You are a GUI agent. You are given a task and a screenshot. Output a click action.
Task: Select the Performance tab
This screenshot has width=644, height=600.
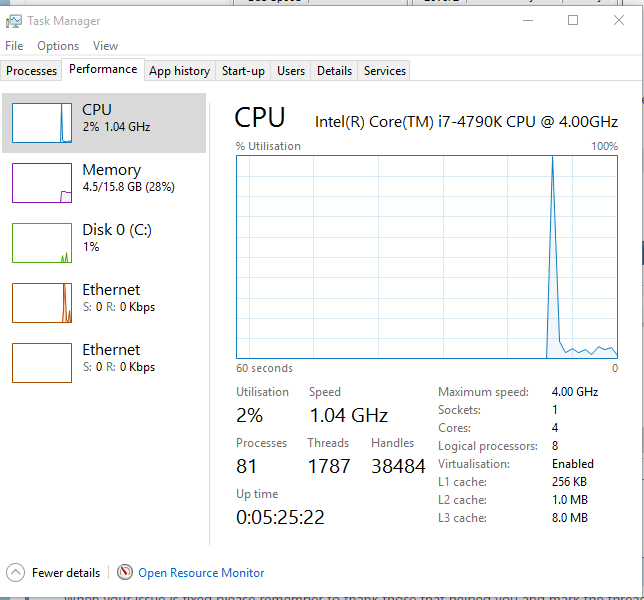(x=103, y=69)
